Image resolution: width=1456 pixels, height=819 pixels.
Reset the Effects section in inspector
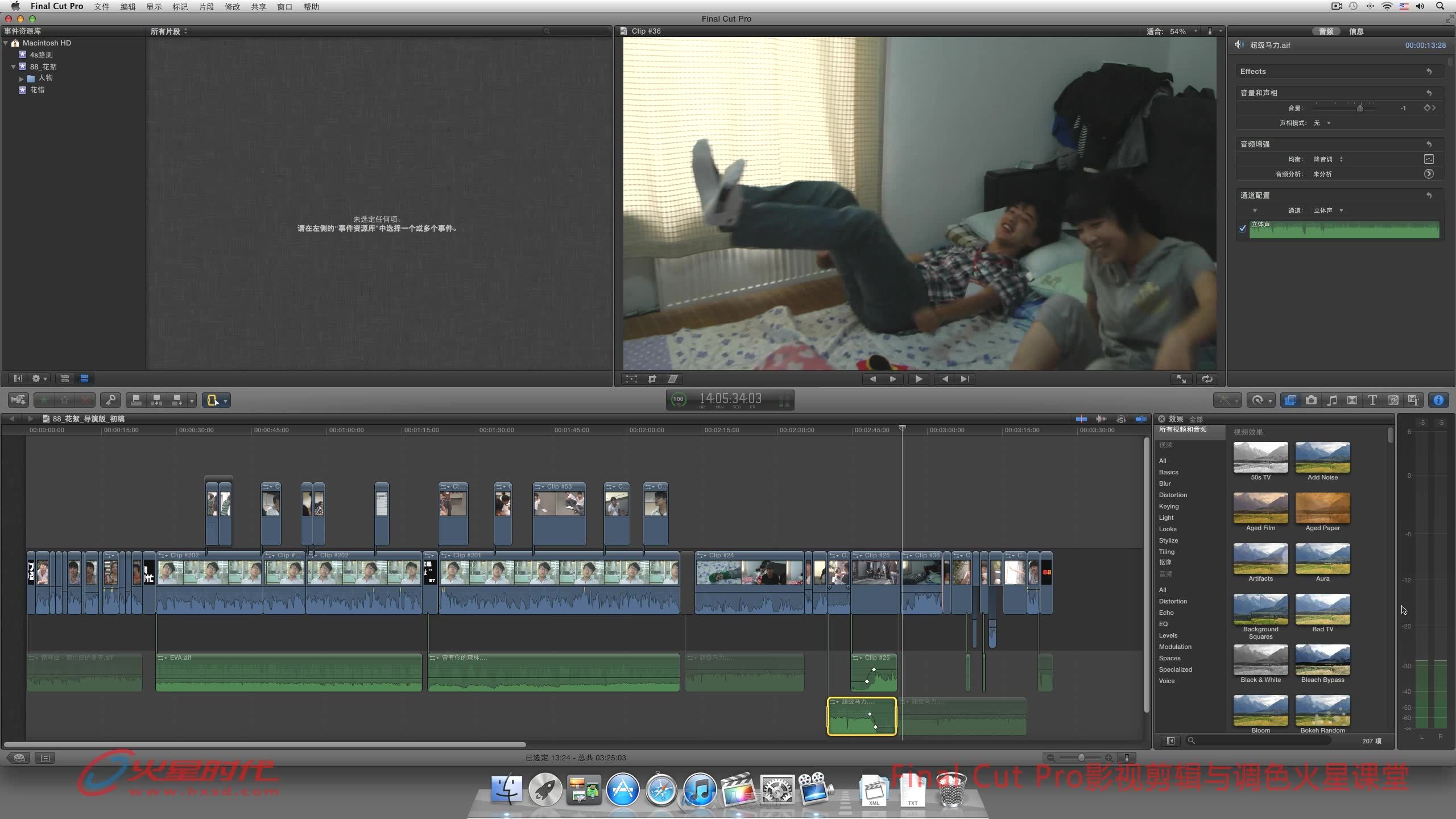coord(1429,72)
